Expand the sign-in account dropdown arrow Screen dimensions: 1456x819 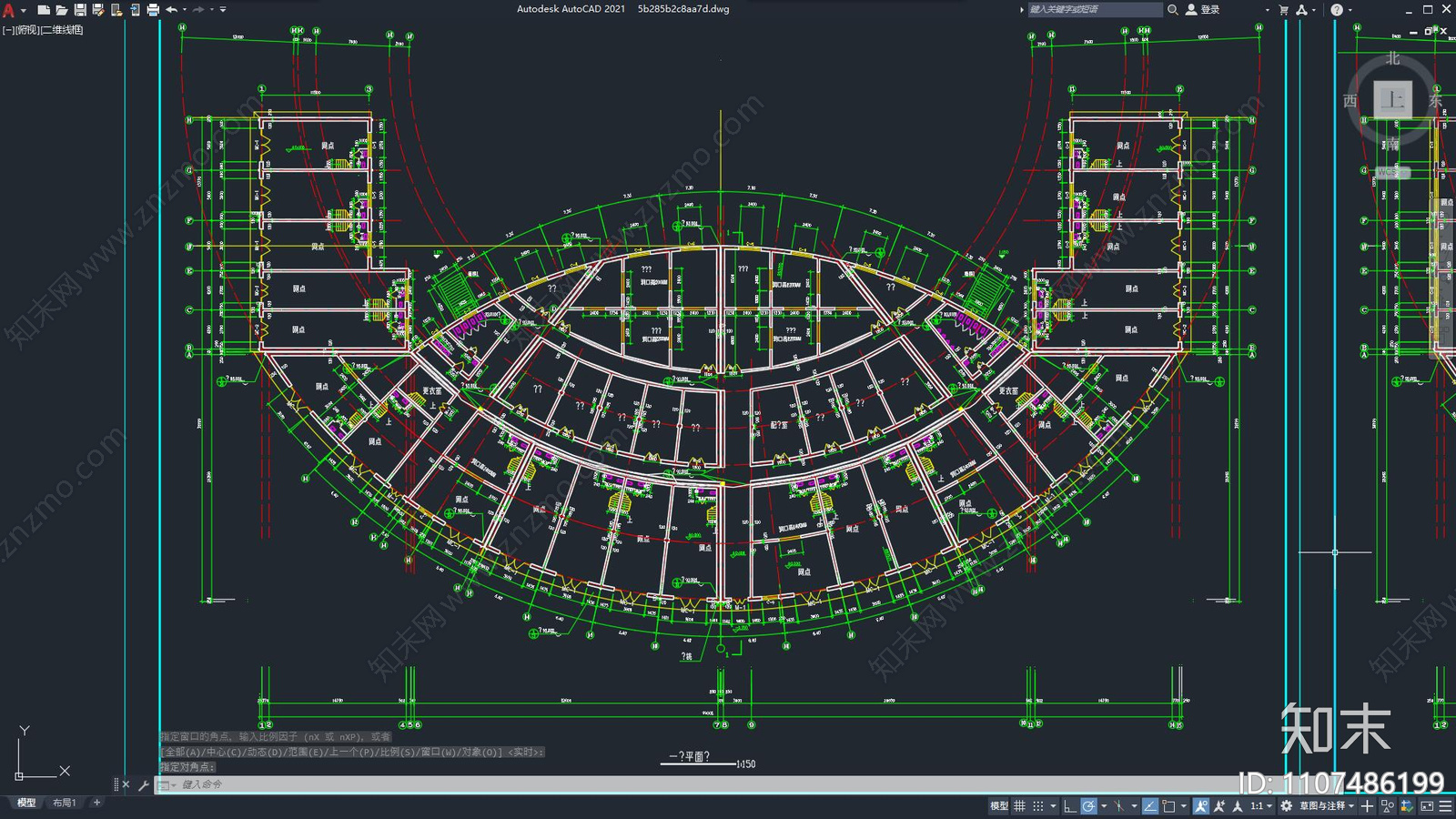point(1267,10)
